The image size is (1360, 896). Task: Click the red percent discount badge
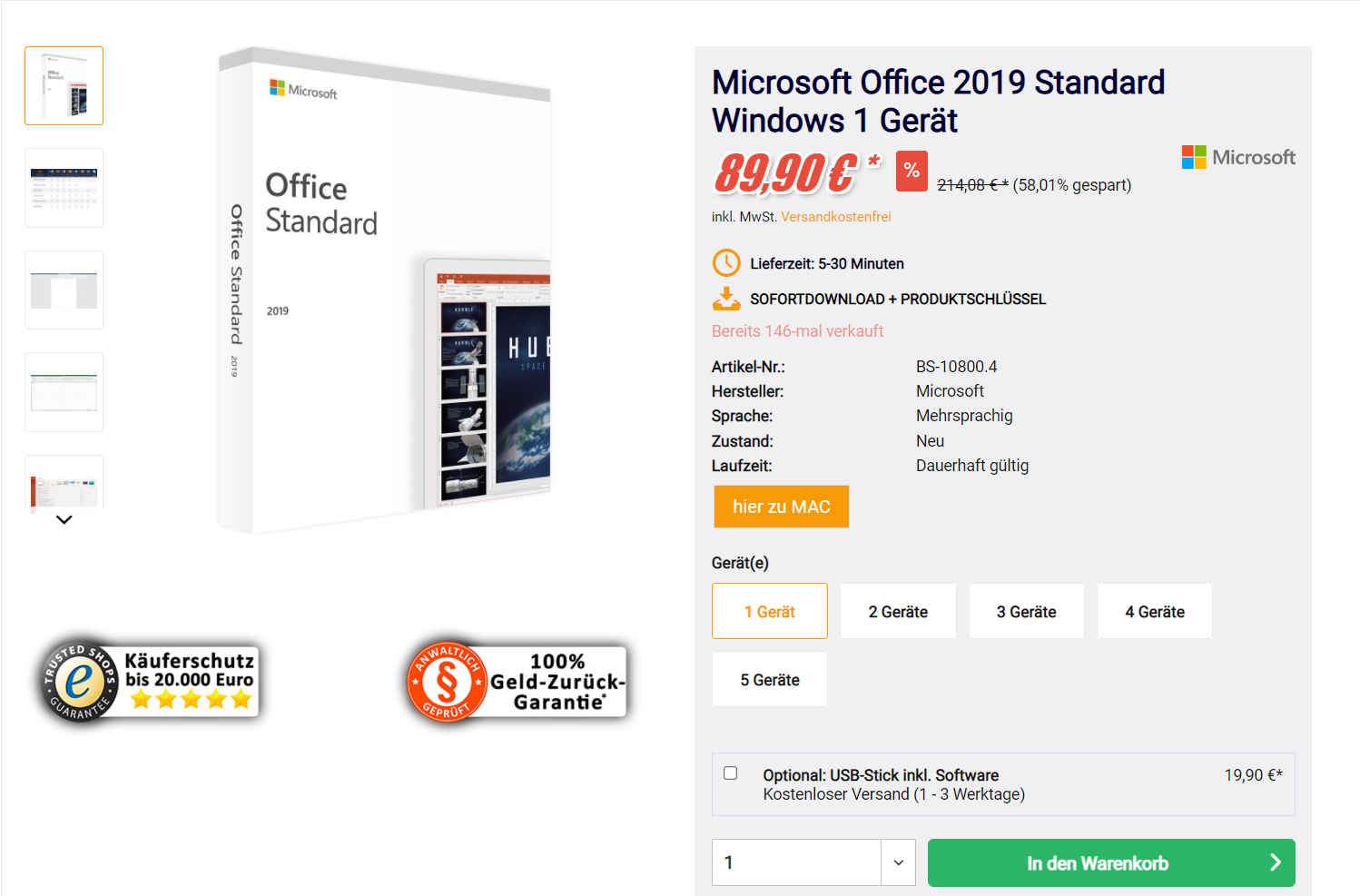(912, 171)
